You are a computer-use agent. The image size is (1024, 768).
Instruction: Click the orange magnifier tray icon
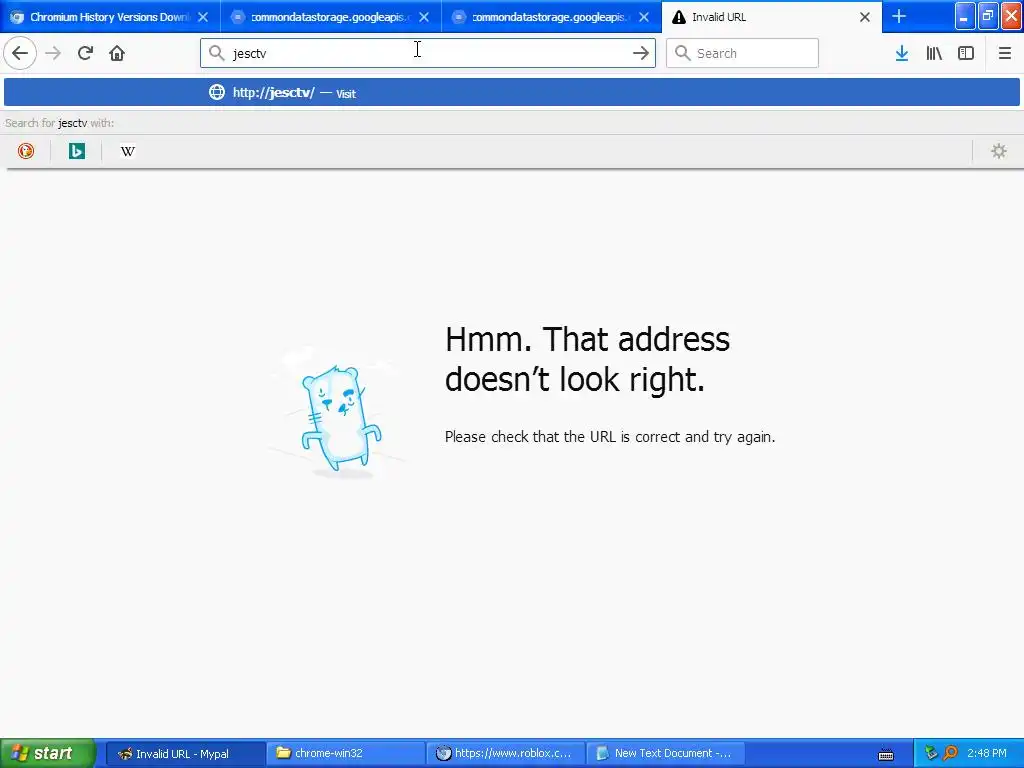point(950,753)
